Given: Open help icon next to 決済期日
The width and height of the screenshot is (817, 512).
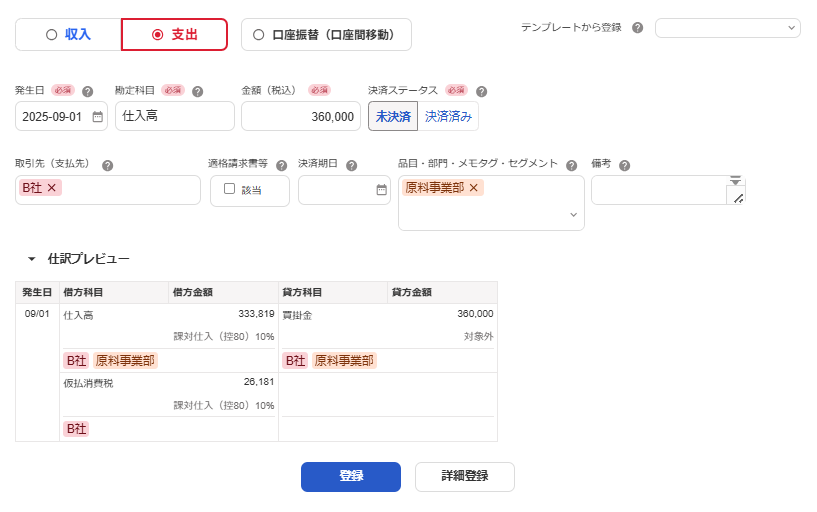Looking at the screenshot, I should 352,166.
